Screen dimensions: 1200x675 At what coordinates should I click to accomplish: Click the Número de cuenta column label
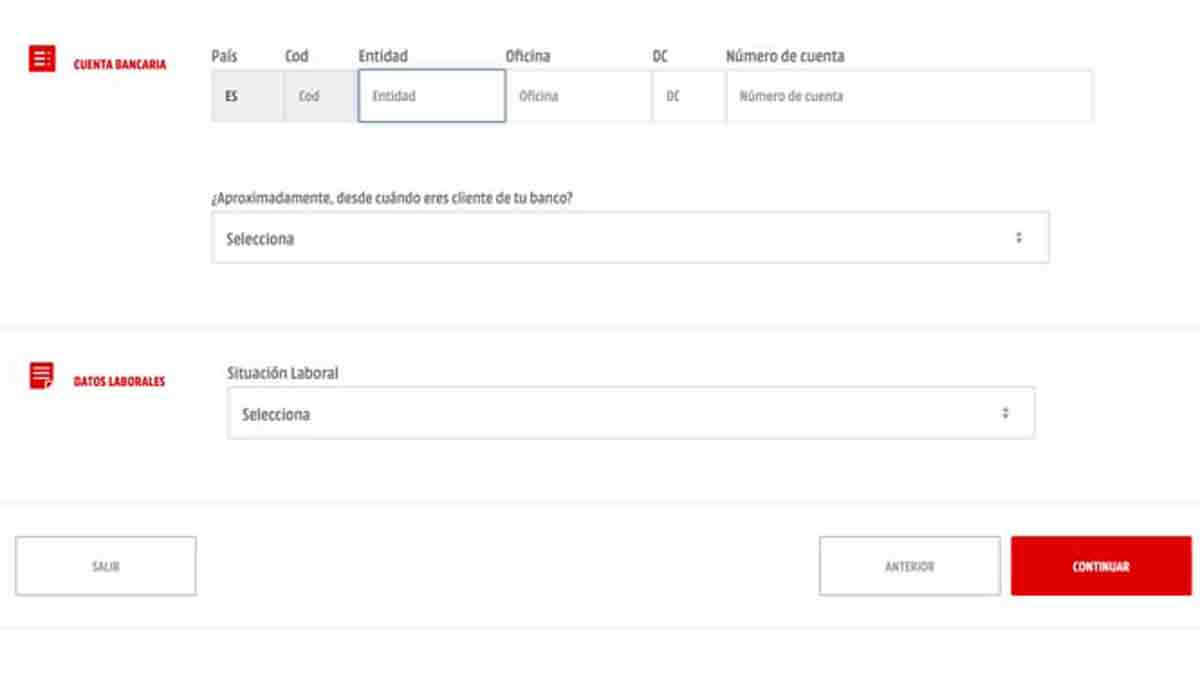pos(785,57)
